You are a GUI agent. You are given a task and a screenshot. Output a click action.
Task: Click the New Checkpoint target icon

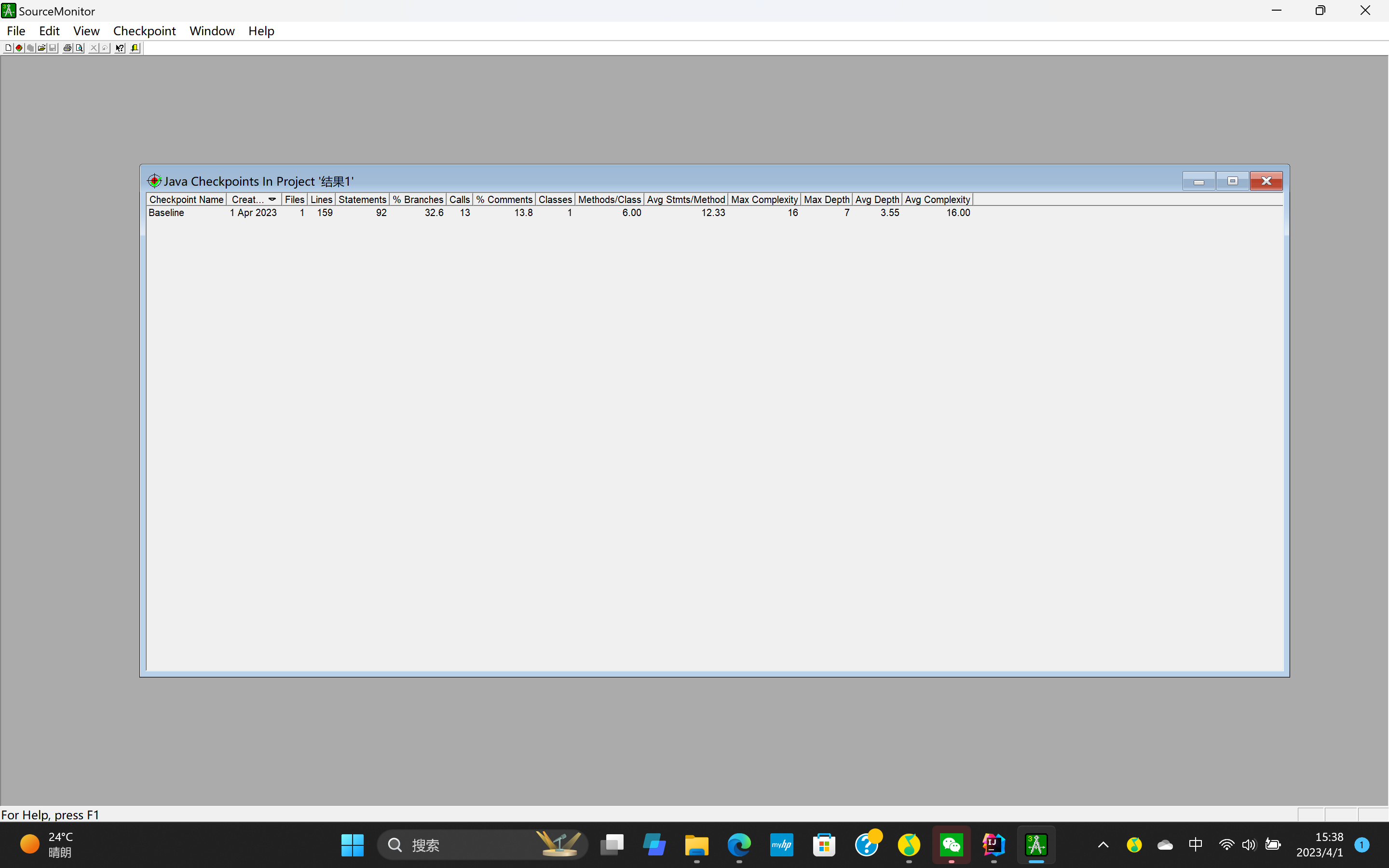pos(19,48)
